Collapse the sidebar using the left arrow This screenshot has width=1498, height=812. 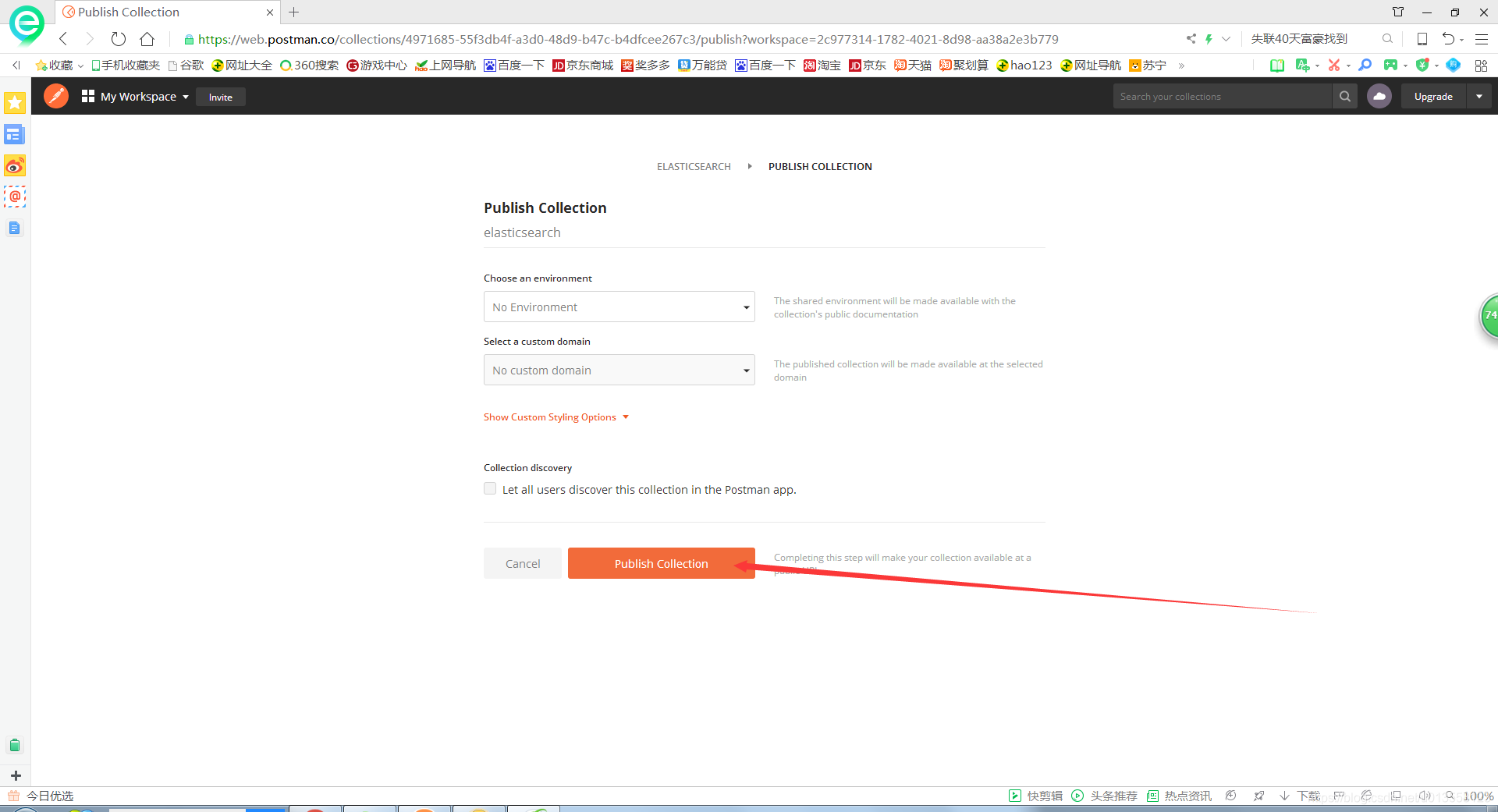pyautogui.click(x=16, y=66)
